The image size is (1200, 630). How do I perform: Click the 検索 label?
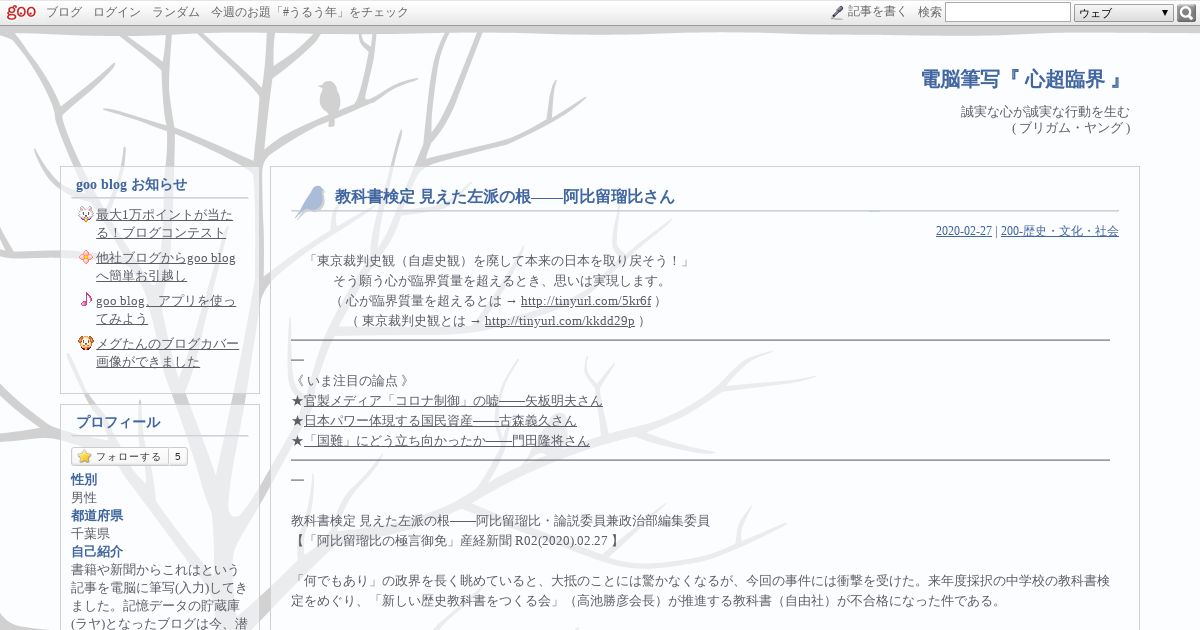[930, 12]
